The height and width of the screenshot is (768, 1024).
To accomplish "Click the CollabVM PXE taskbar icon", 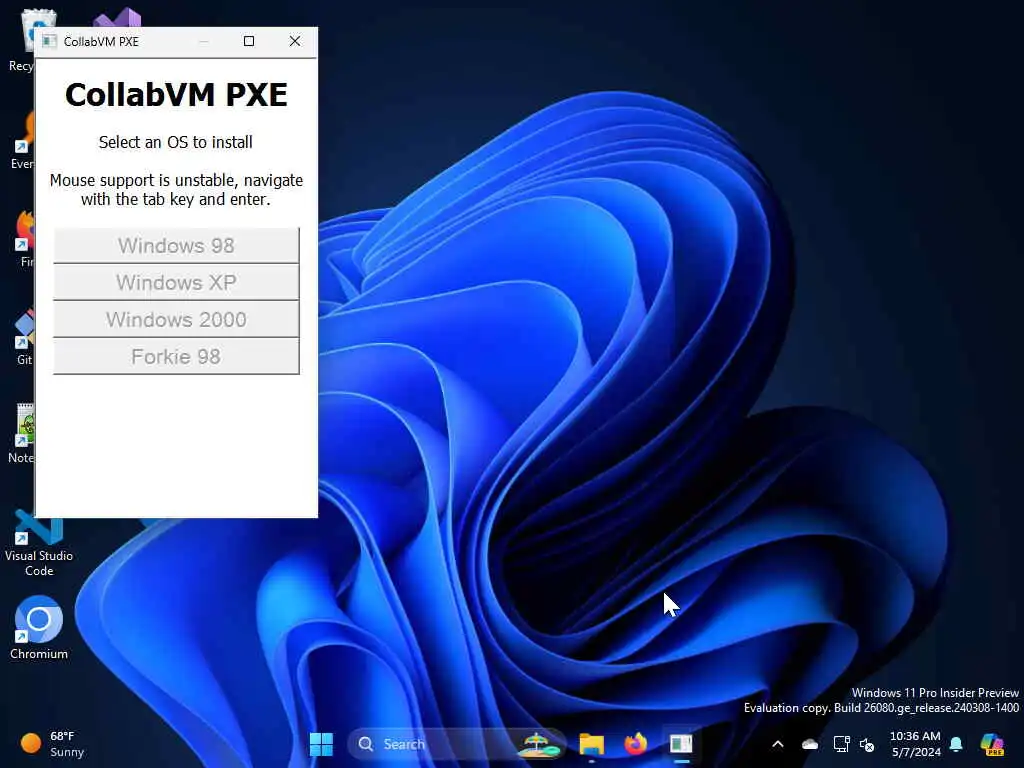I will [680, 744].
